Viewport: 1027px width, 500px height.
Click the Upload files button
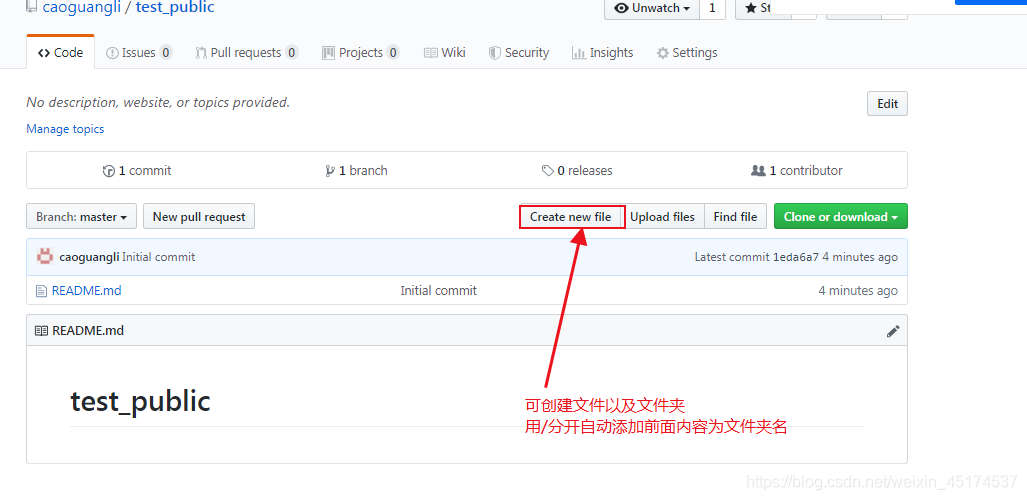point(662,217)
